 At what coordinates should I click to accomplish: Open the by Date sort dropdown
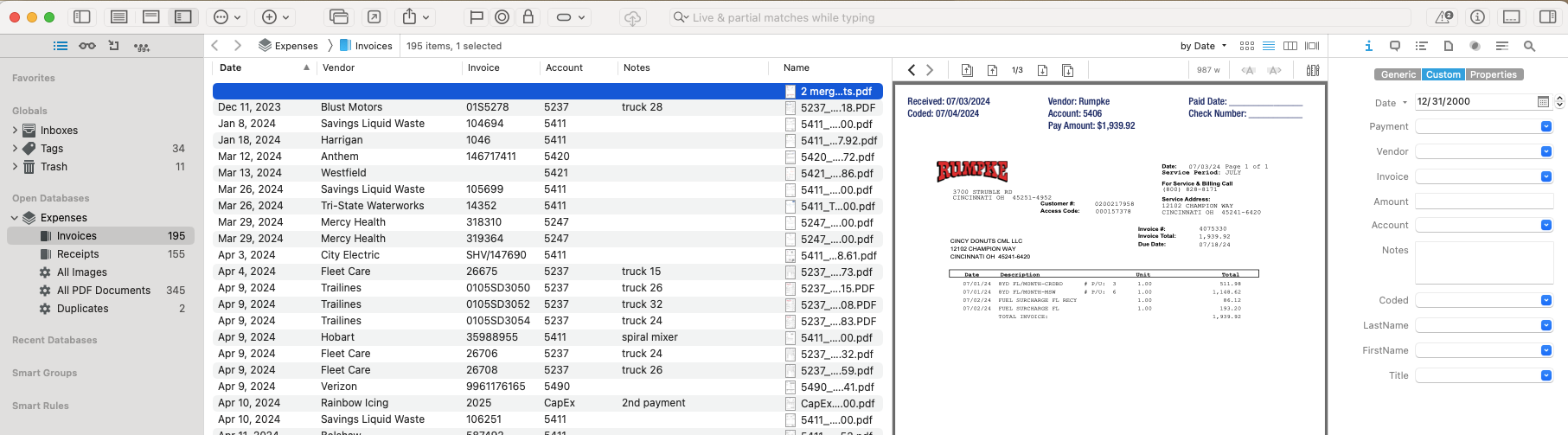1203,46
